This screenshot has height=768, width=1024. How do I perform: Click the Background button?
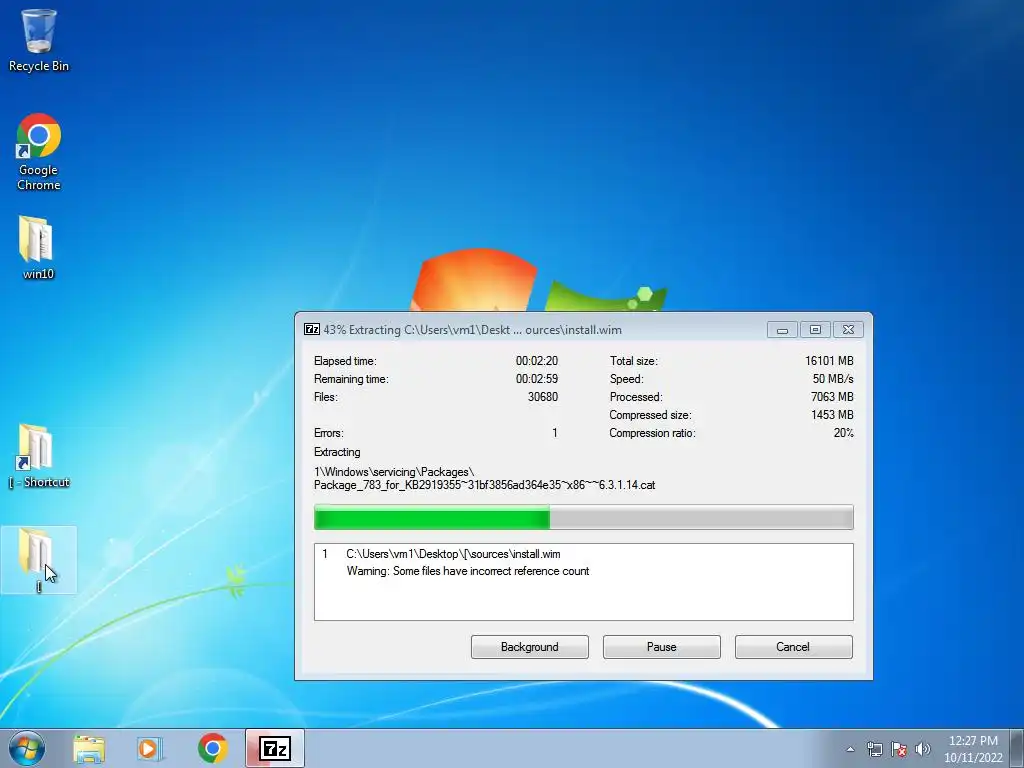pos(530,647)
